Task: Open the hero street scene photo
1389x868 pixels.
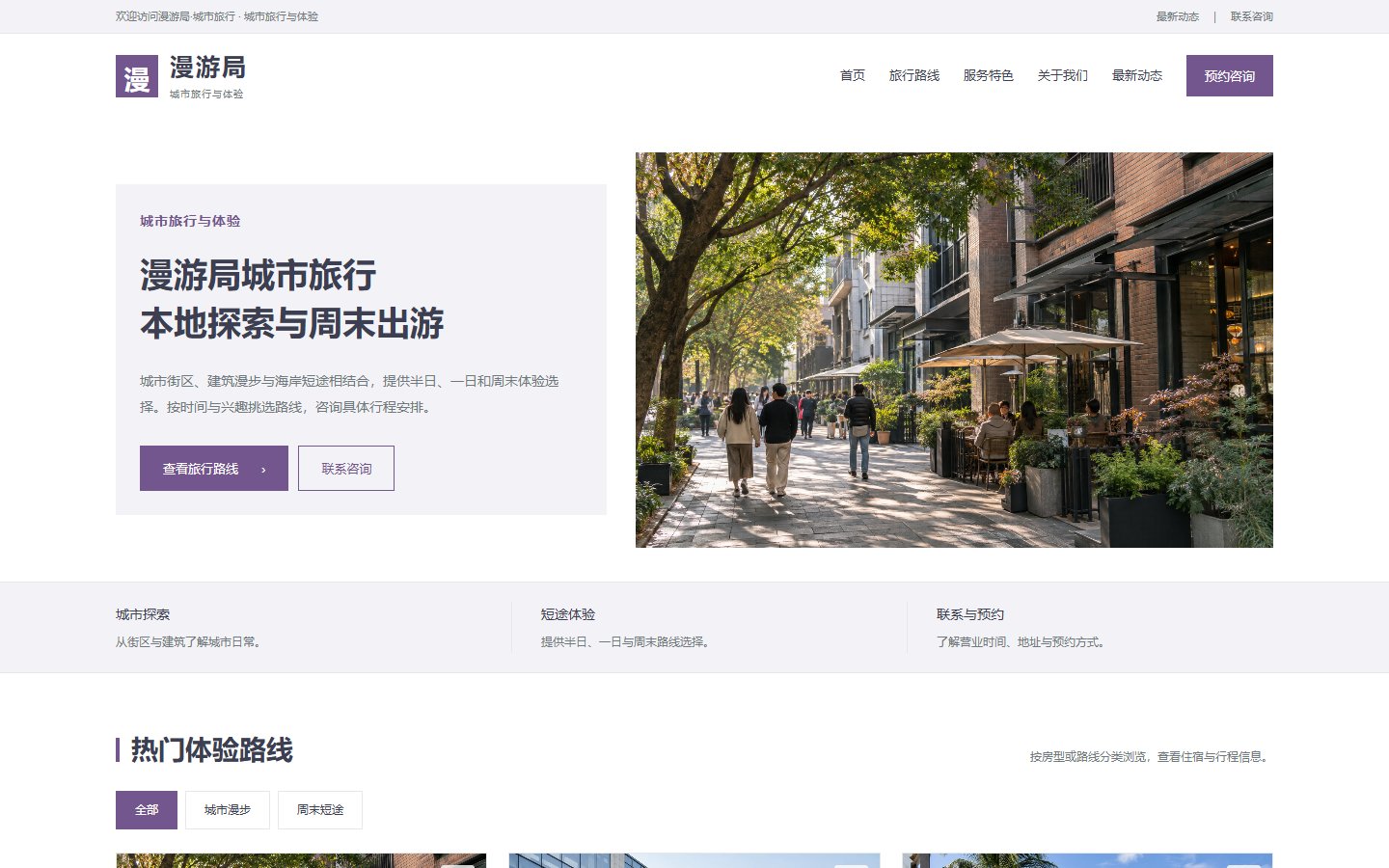Action: click(x=954, y=350)
